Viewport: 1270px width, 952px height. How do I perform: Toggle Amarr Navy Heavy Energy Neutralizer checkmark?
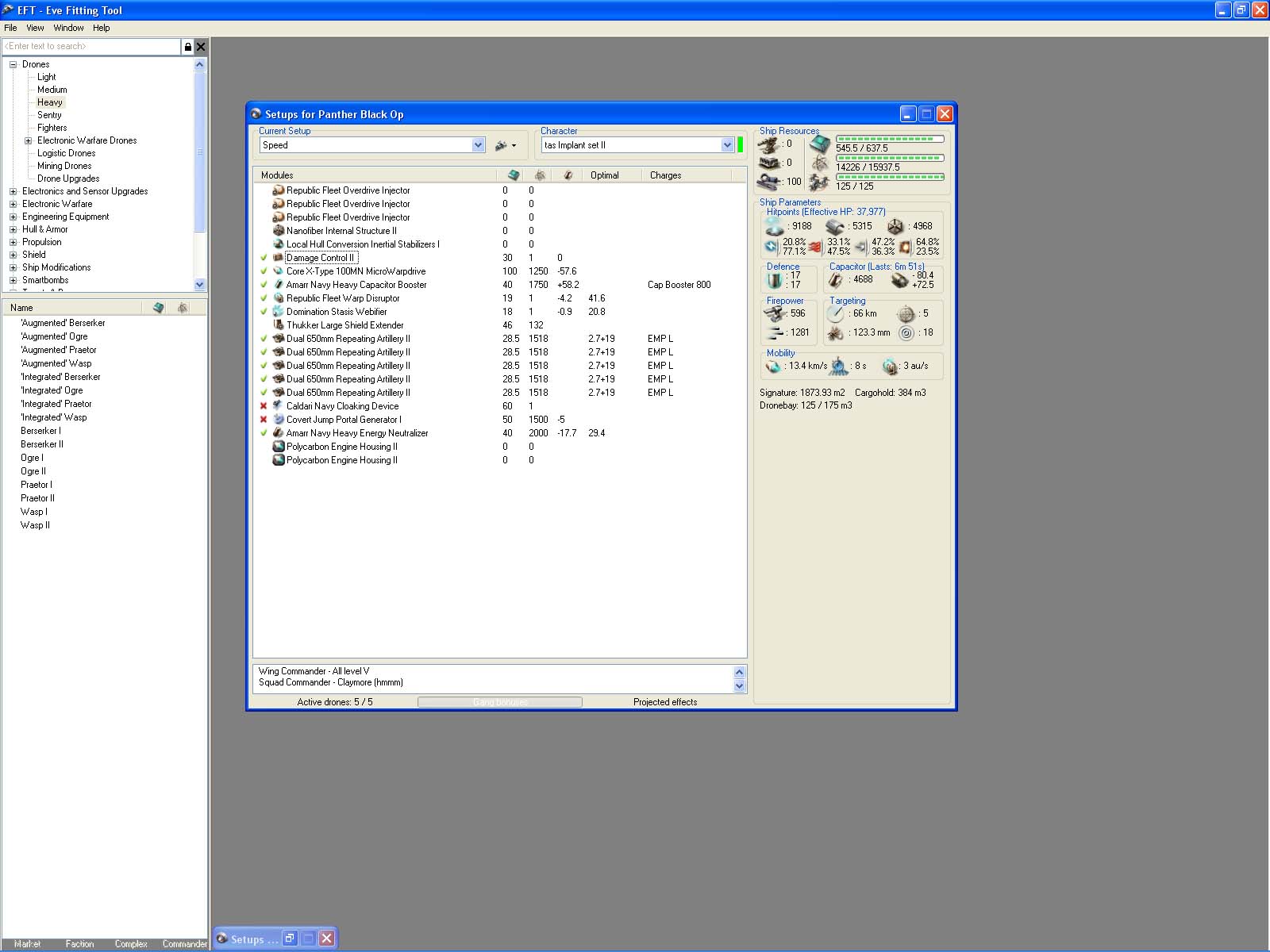pyautogui.click(x=264, y=433)
